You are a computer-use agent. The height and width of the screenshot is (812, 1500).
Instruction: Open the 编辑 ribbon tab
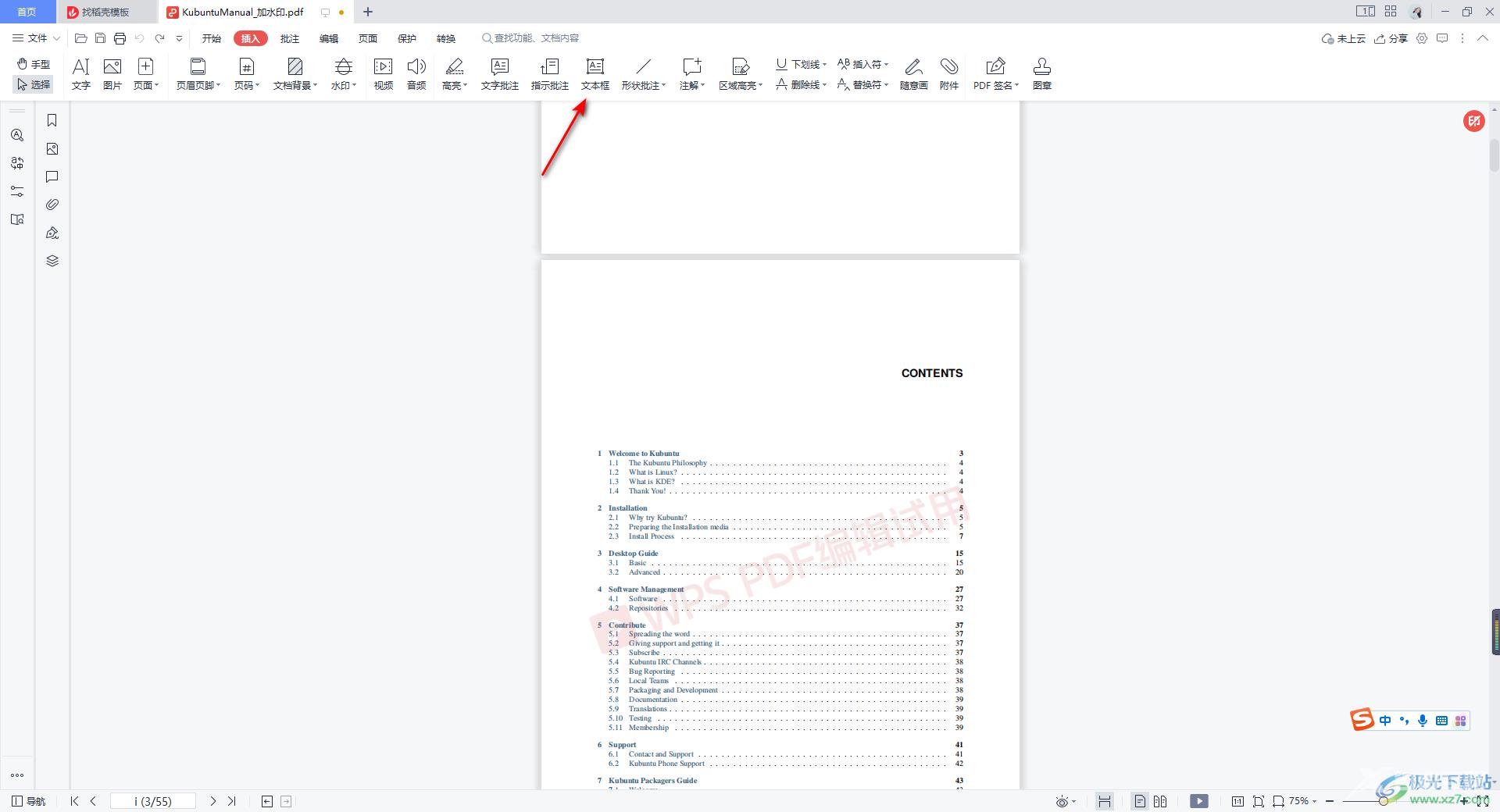(329, 38)
